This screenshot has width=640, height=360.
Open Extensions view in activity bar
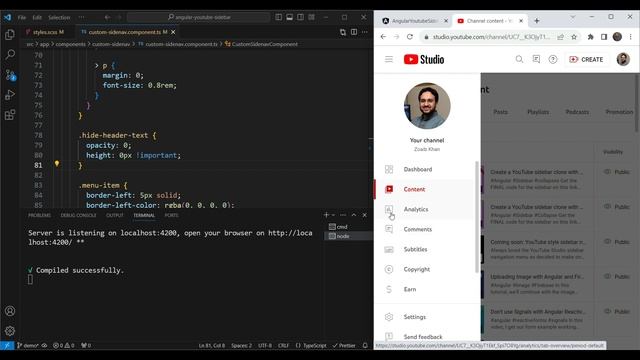click(x=10, y=115)
